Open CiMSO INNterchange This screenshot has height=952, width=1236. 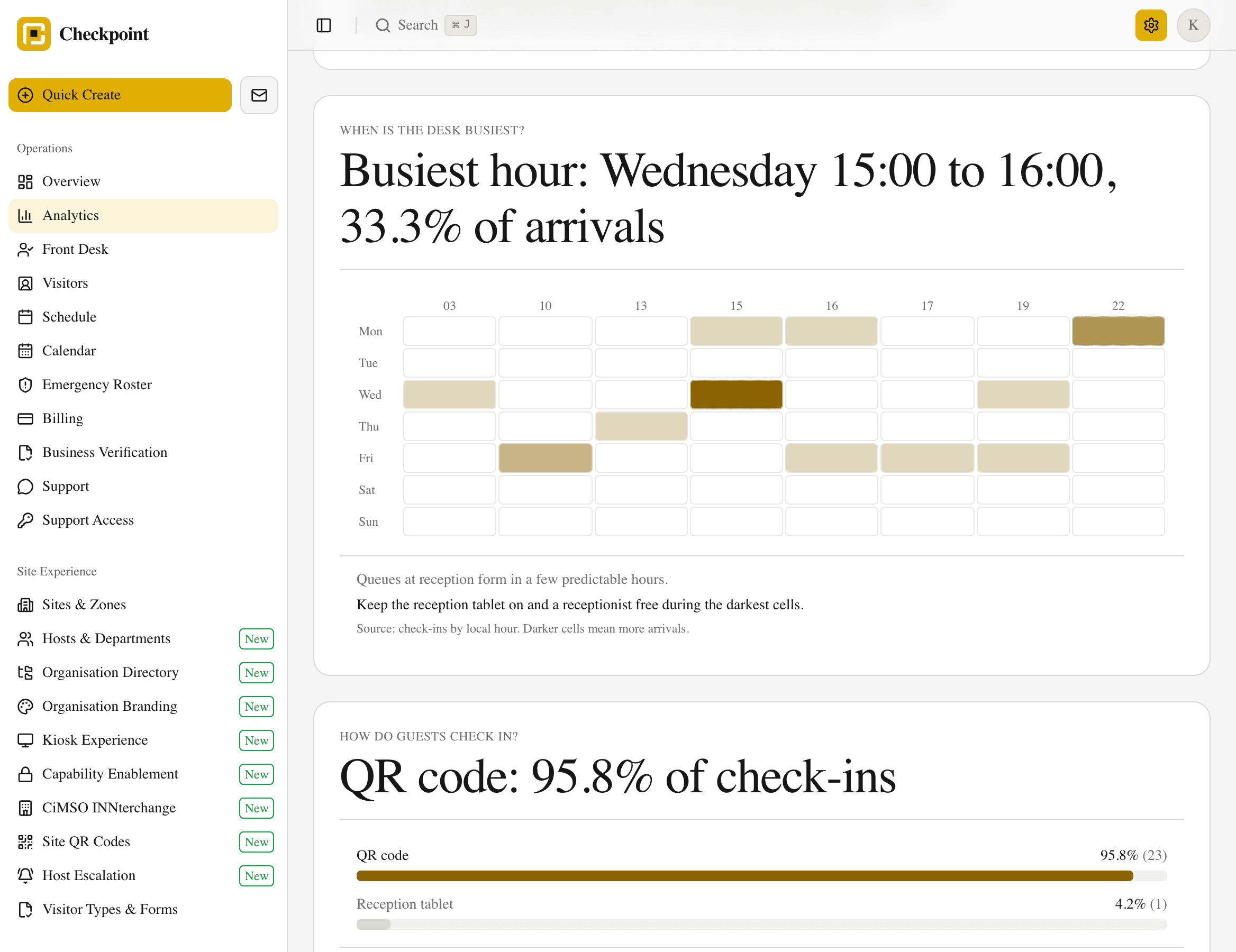(143, 808)
